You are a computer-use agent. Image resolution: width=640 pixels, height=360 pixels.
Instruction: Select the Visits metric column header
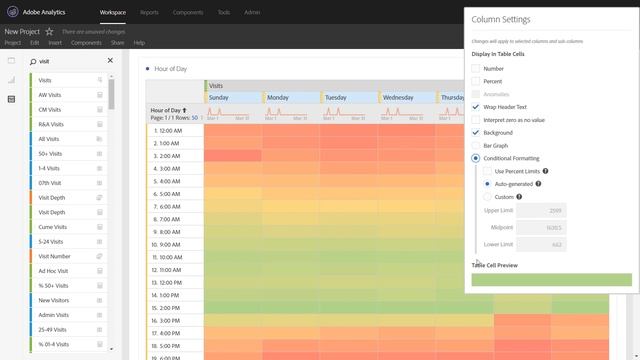[334, 86]
